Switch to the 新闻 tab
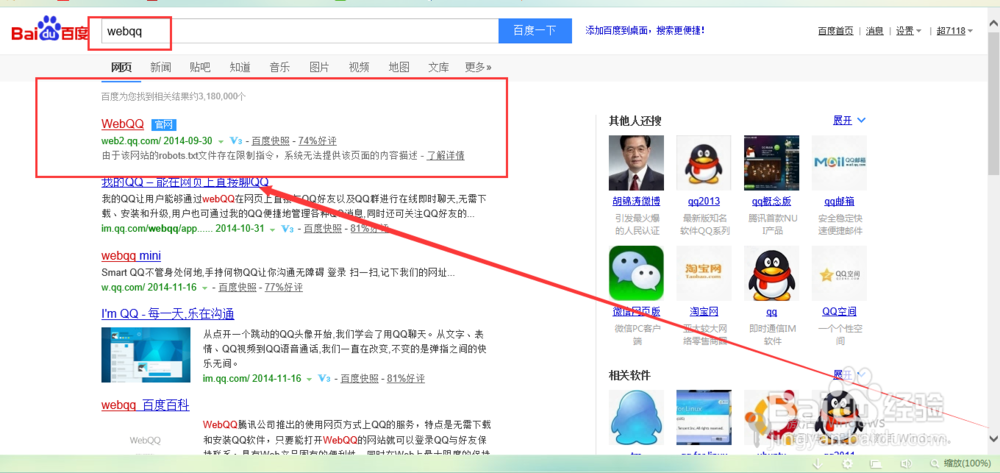 tap(161, 67)
